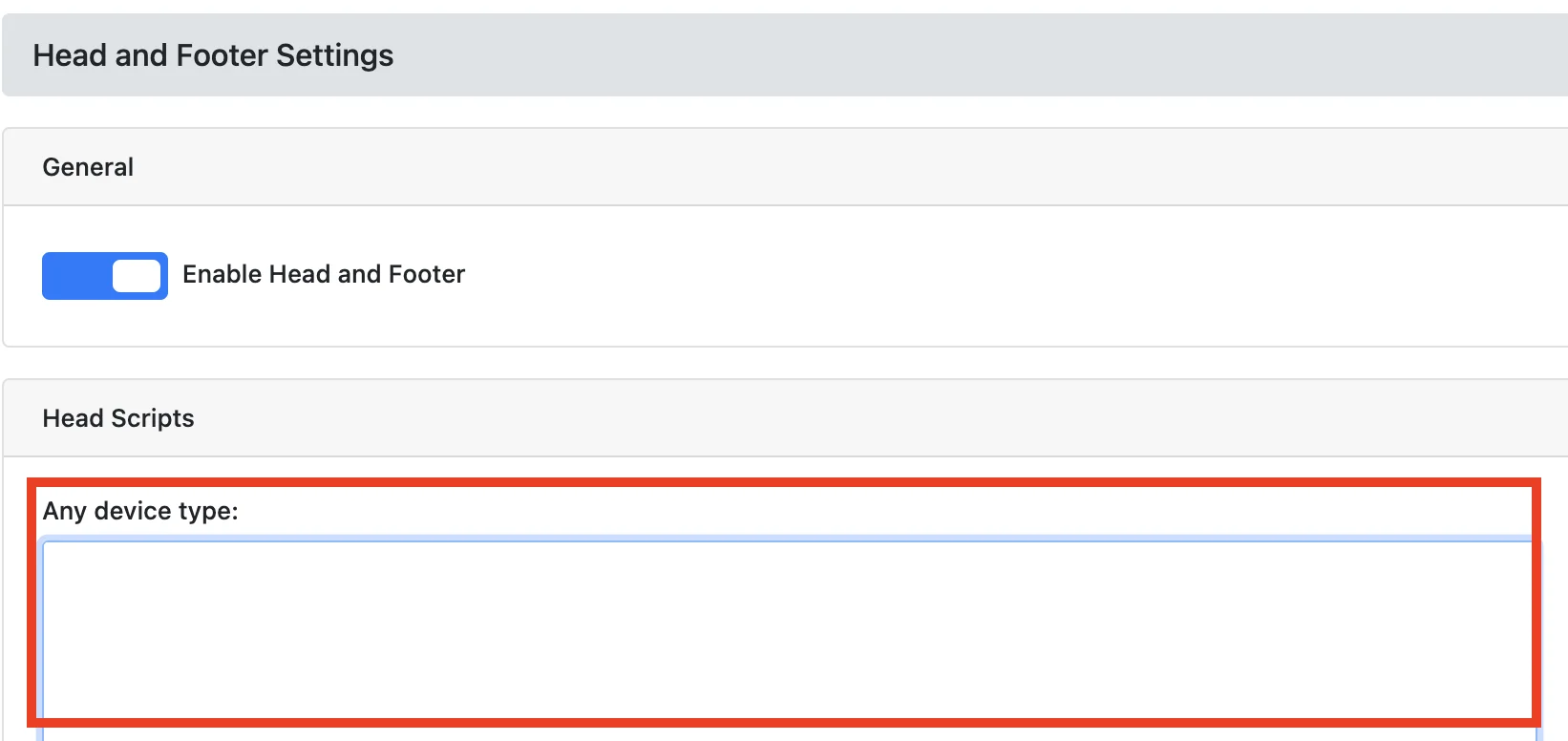Click the 'Any device type:' field label
The width and height of the screenshot is (1568, 741).
coord(140,511)
